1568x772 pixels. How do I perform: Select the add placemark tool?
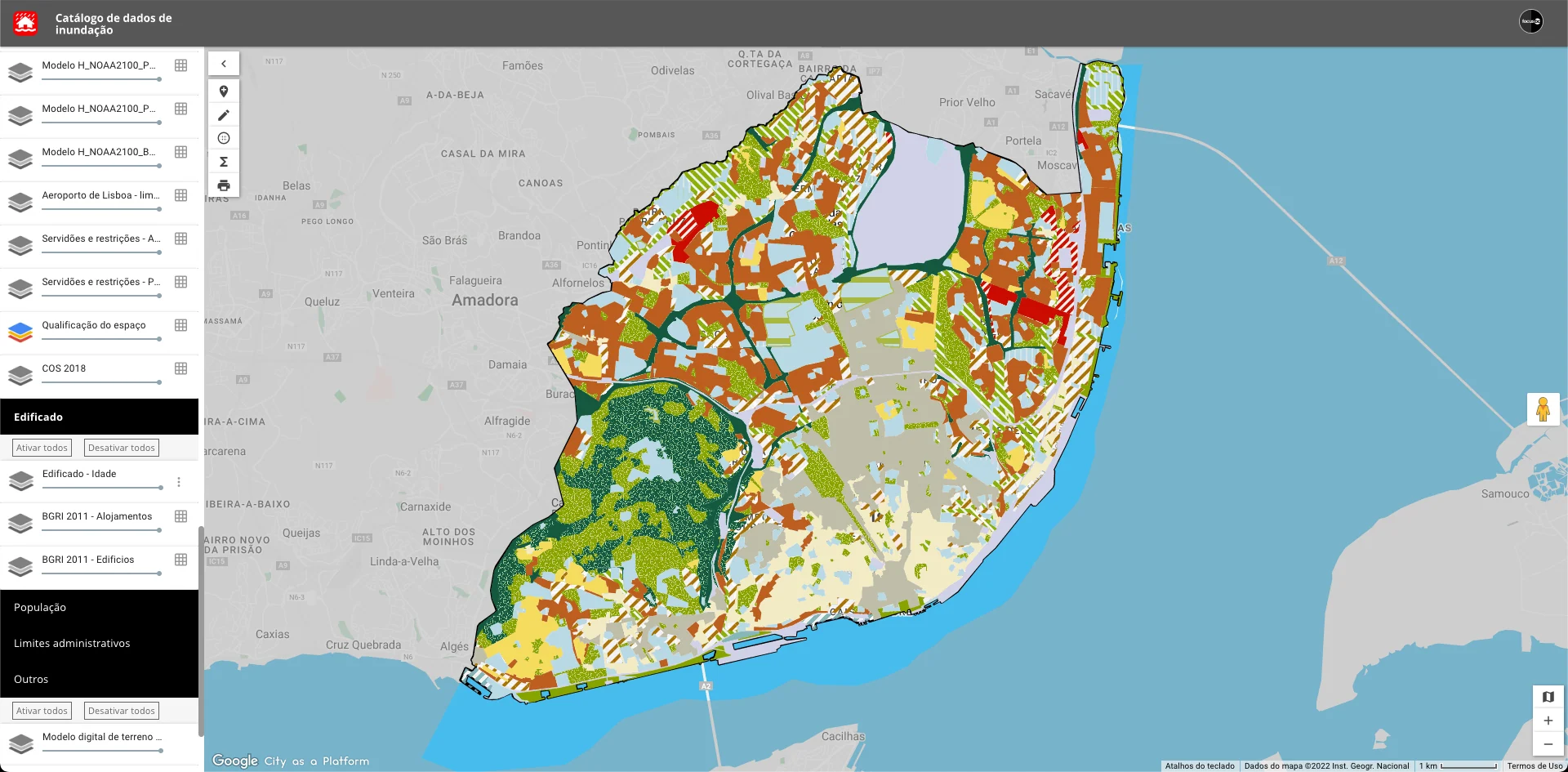[x=224, y=91]
